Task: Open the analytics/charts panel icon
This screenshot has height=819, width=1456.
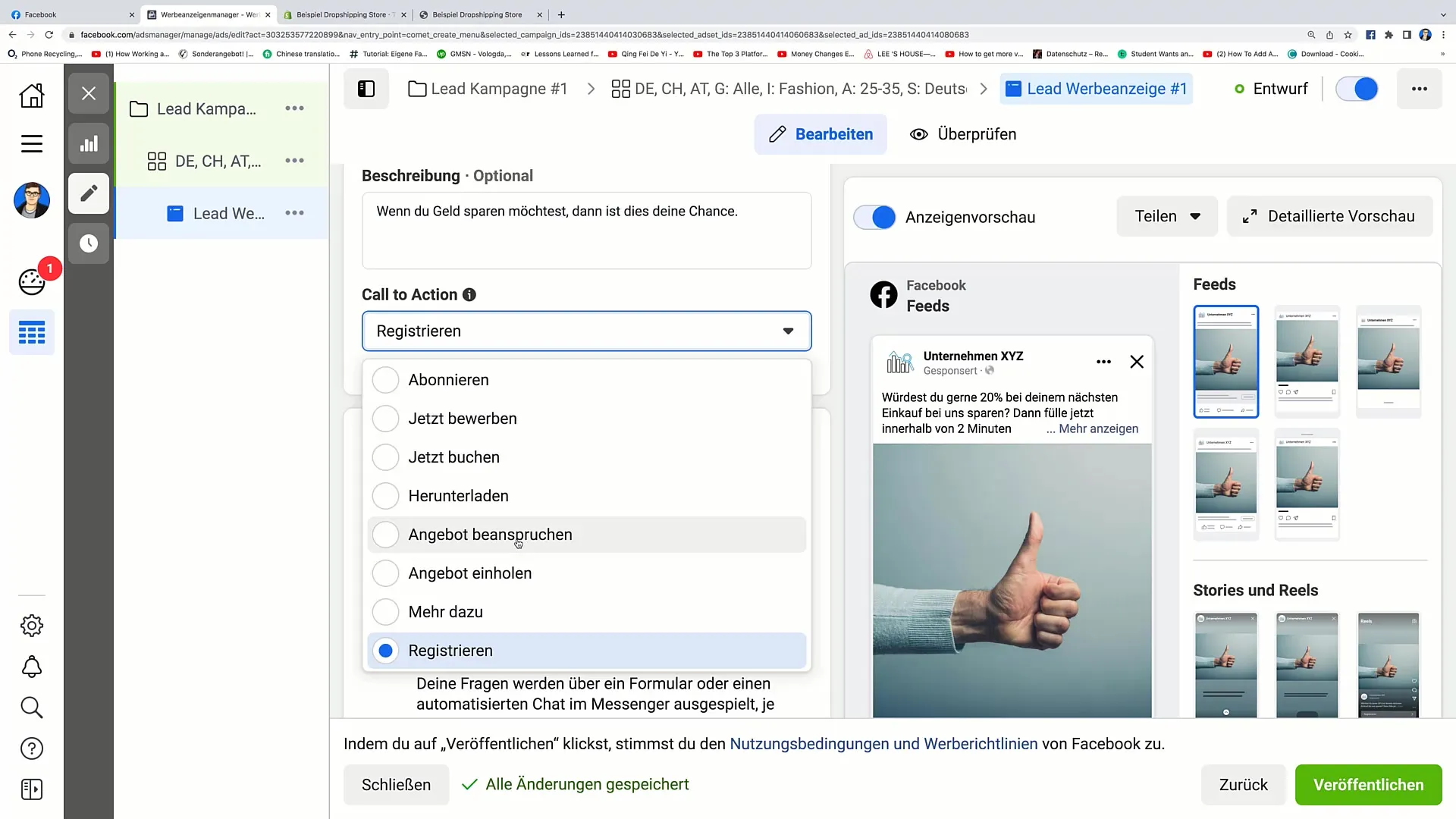Action: pos(88,143)
